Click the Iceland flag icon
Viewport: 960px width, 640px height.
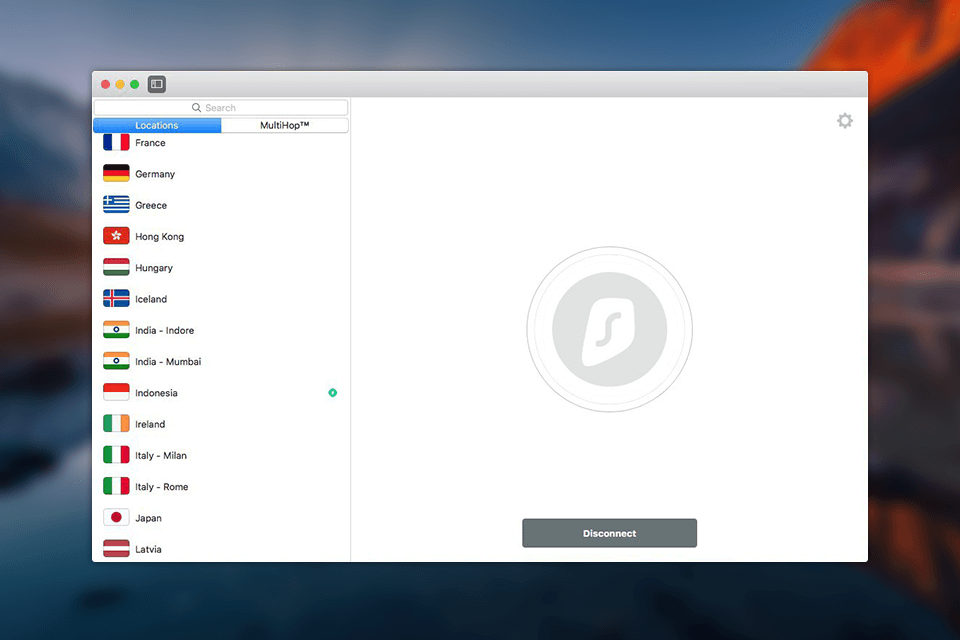tap(116, 298)
